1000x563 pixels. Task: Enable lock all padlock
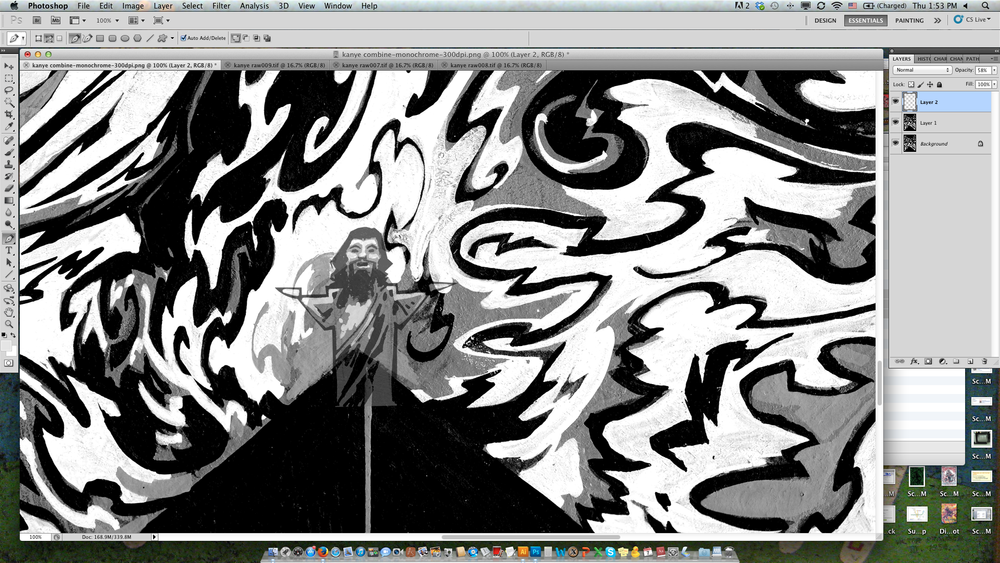pos(939,84)
